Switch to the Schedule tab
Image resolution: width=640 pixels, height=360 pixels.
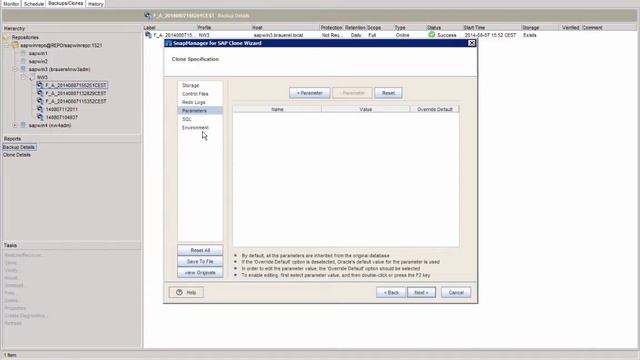33,4
